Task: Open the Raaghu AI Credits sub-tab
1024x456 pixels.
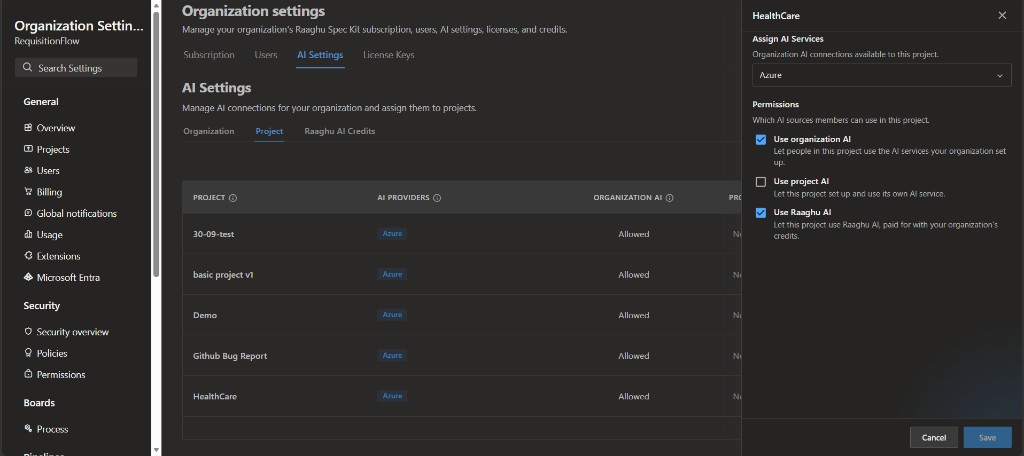Action: (340, 131)
